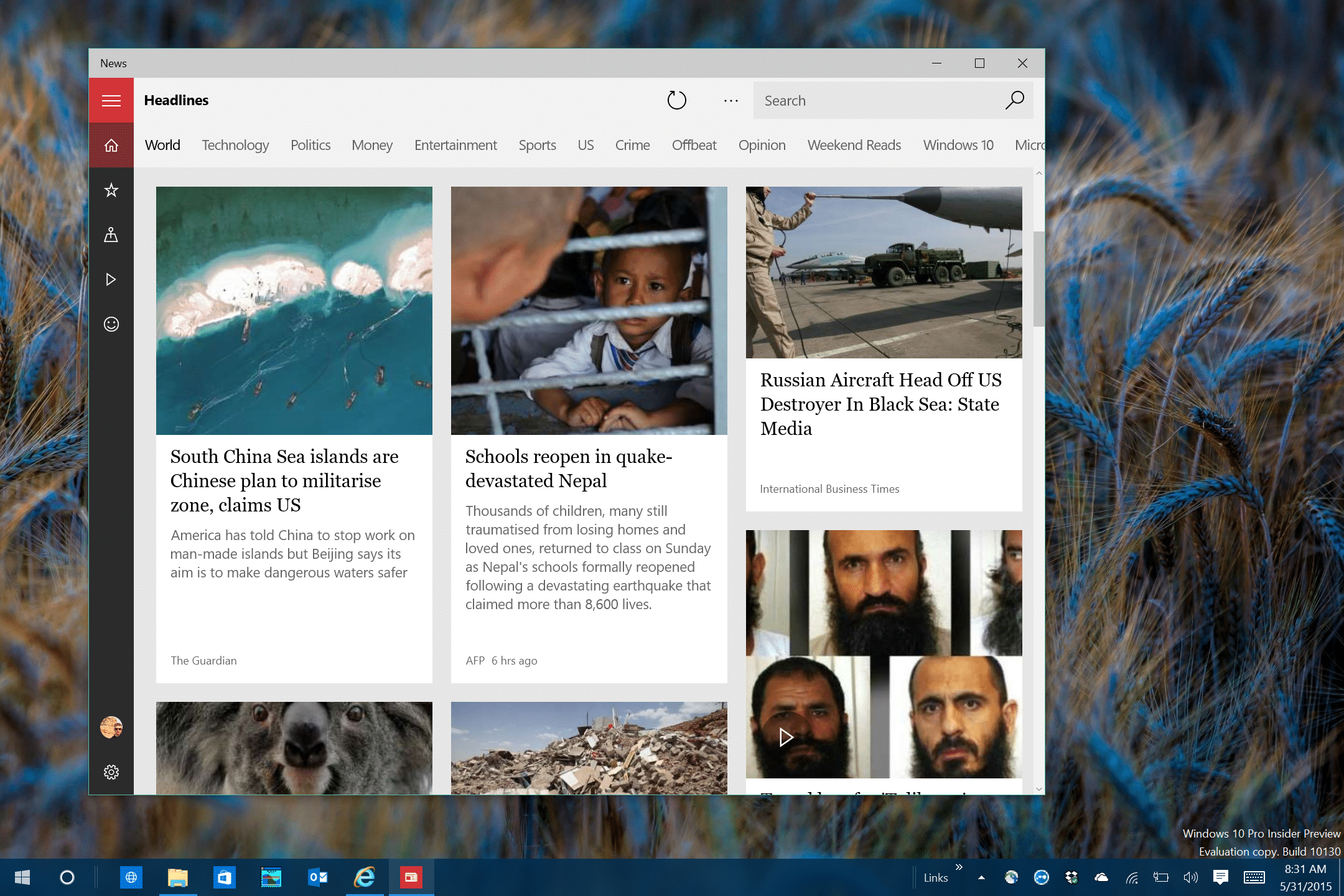Open the Opinion tab
The width and height of the screenshot is (1344, 896).
coord(762,145)
